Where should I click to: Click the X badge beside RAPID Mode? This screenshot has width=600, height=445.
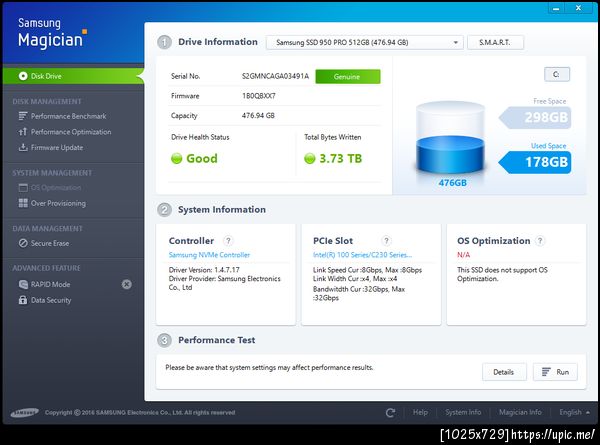point(127,284)
